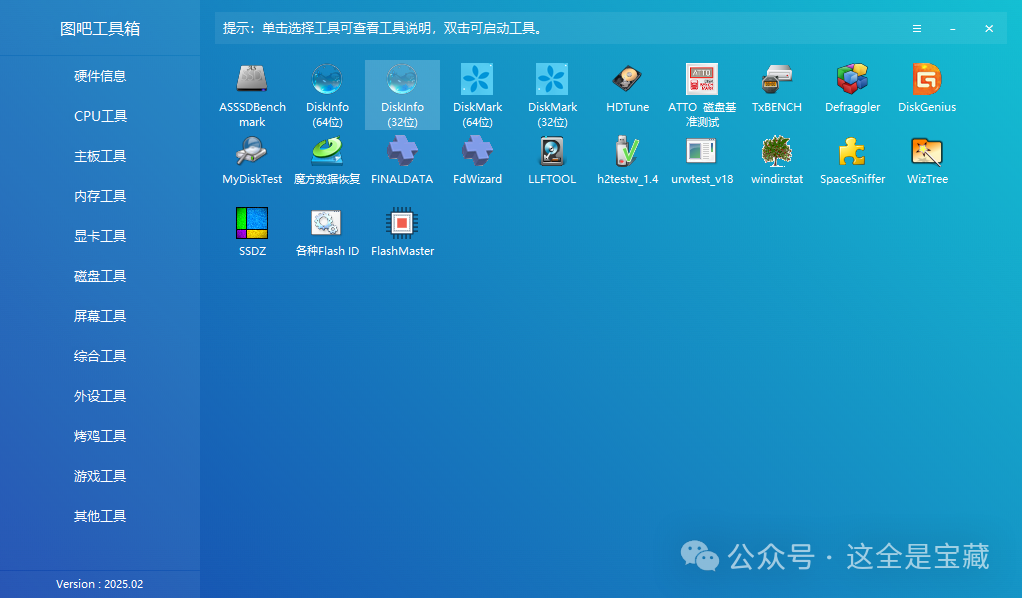
Task: Select the SpaceSniffer puzzle icon
Action: tap(853, 151)
